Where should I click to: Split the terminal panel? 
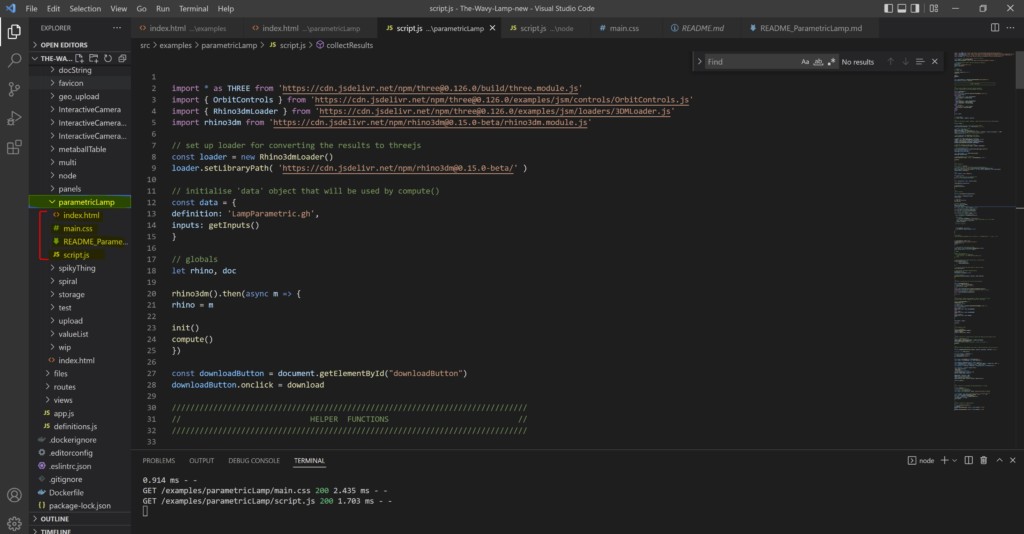[967, 460]
